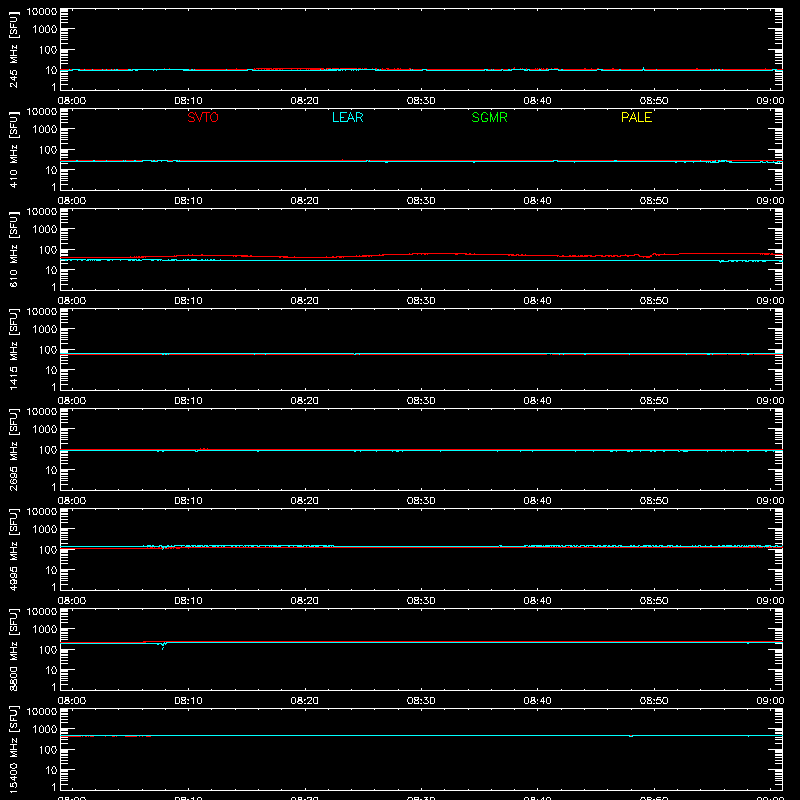Click the 08:30 tick label below 245 MHz plot
Viewport: 800px width, 800px height.
click(421, 101)
